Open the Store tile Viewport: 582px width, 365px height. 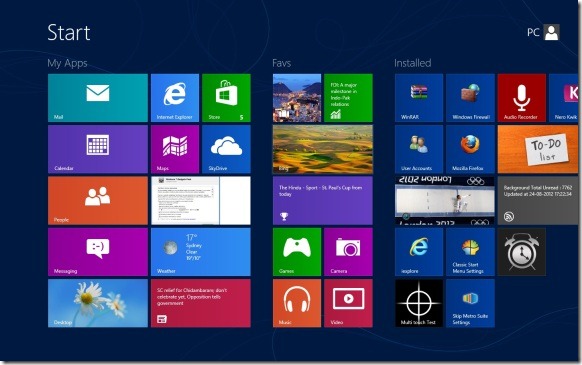(226, 98)
